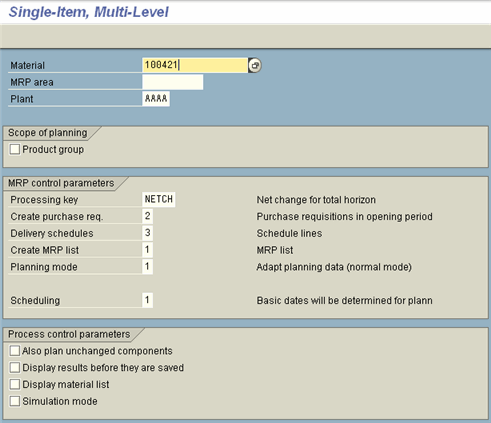This screenshot has width=491, height=423.
Task: Select the Create MRP list value field
Action: [148, 250]
